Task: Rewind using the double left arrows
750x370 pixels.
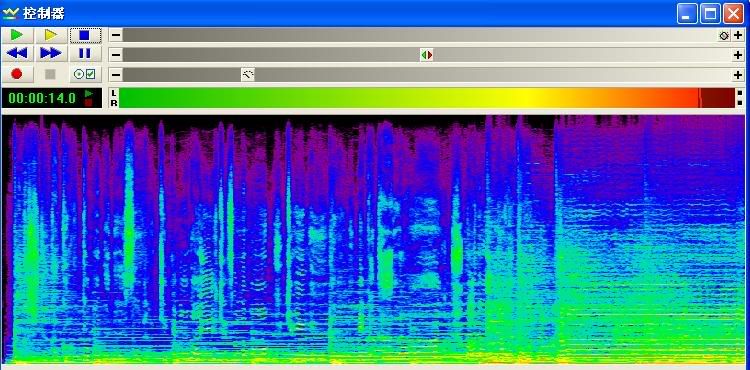Action: [x=17, y=54]
